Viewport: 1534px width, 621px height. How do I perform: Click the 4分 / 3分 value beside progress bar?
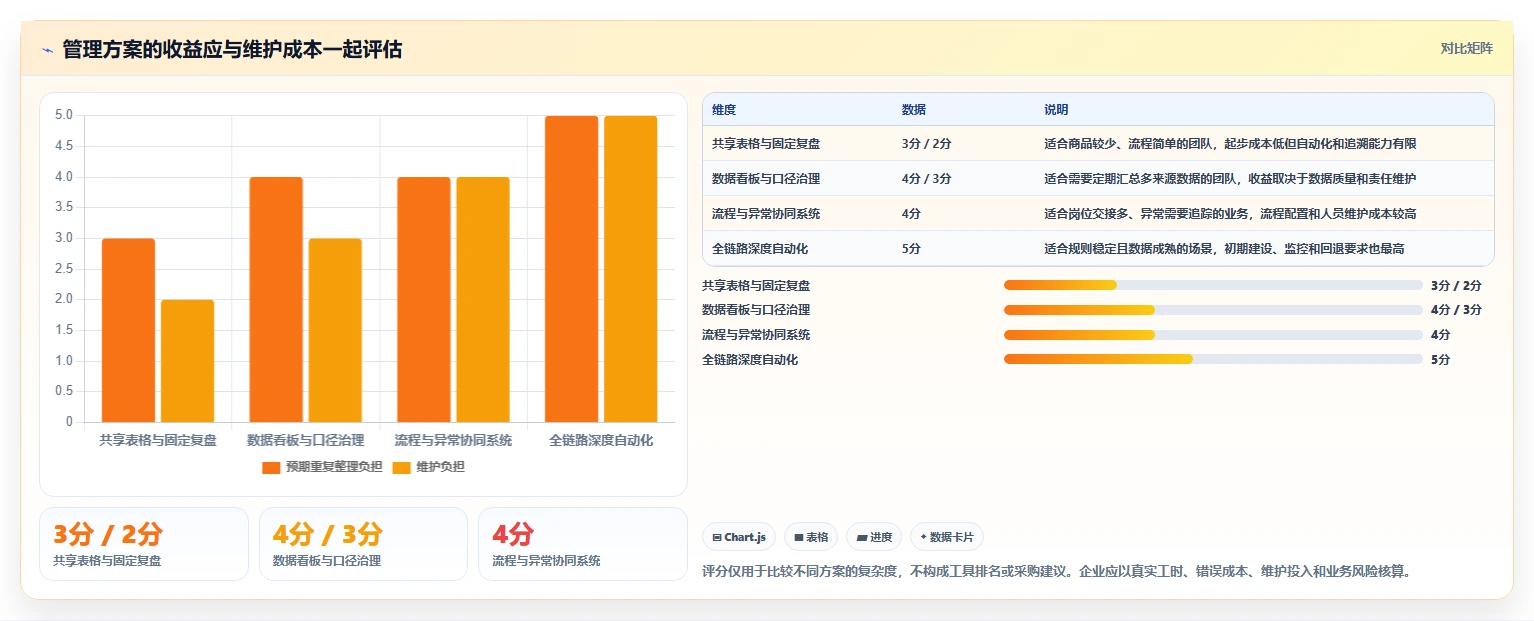pyautogui.click(x=1456, y=310)
